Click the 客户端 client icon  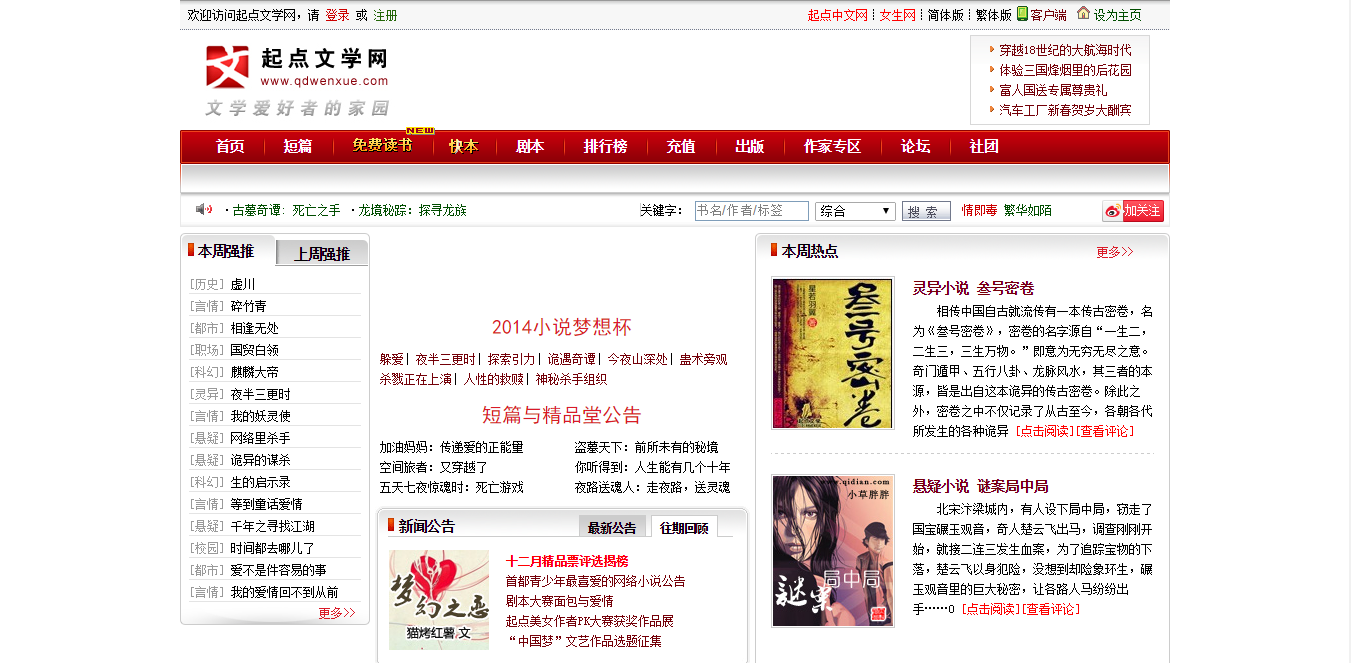(1023, 14)
